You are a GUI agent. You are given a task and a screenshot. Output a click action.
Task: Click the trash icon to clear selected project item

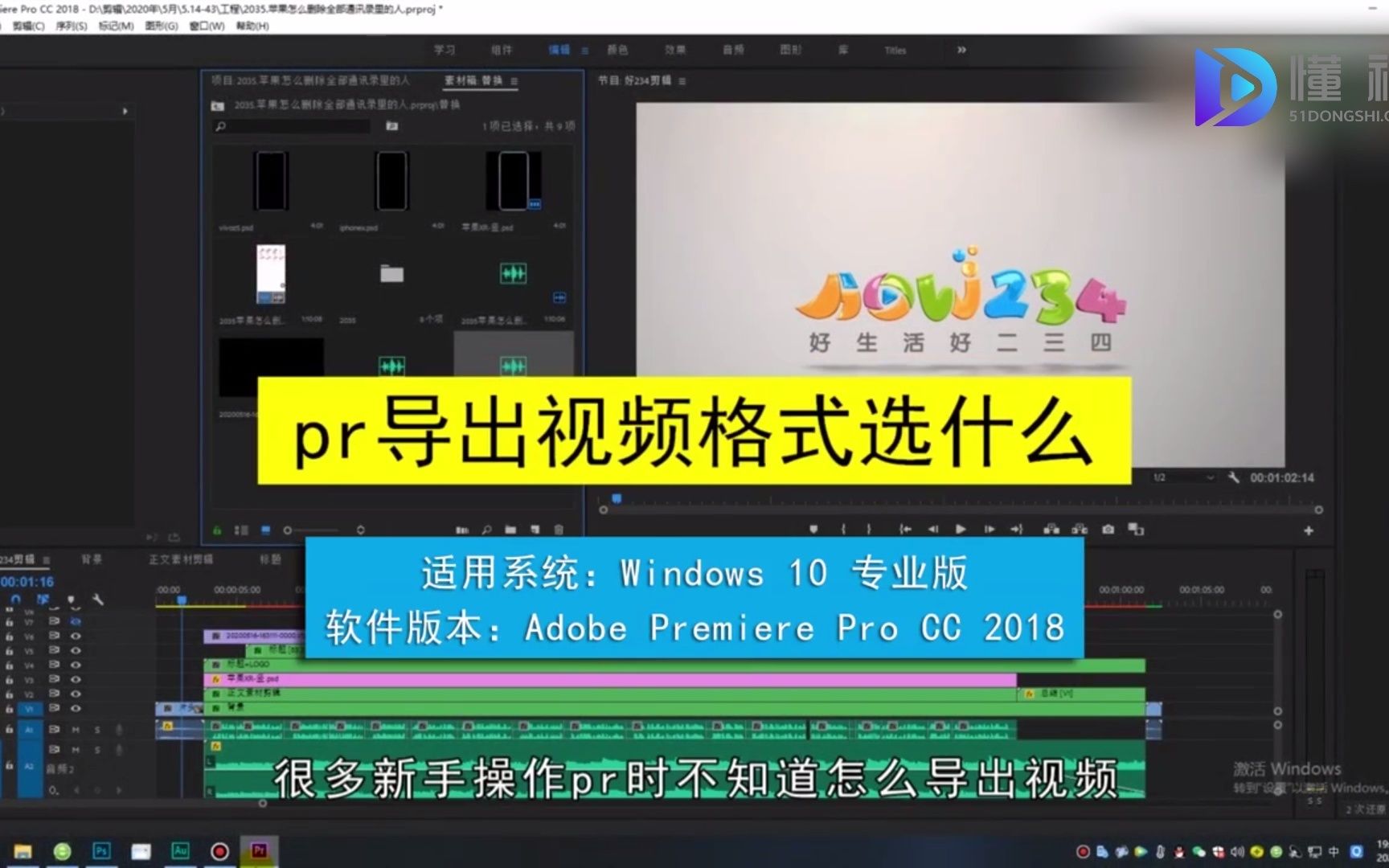coord(558,530)
